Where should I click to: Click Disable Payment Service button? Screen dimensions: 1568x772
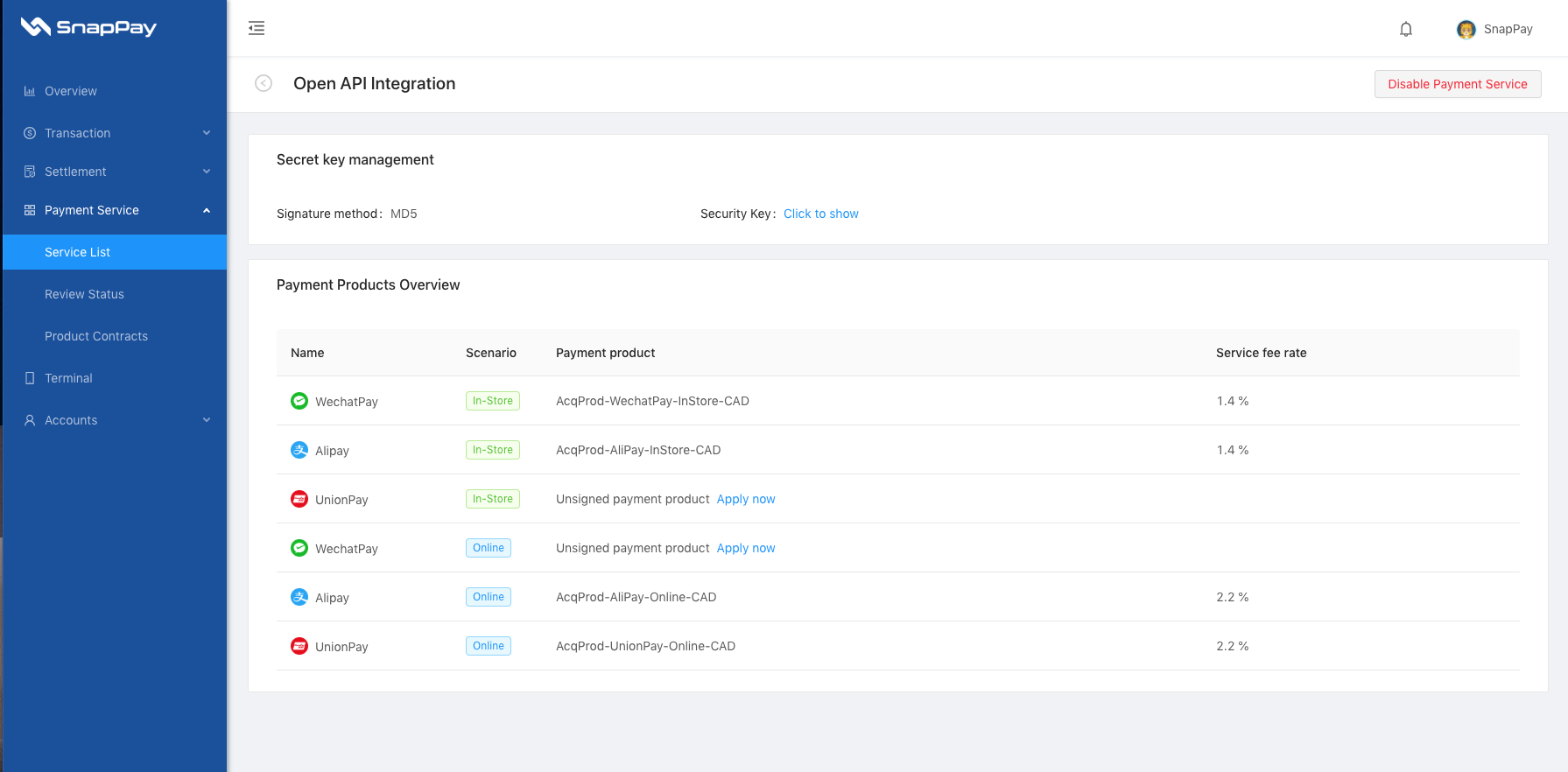tap(1458, 84)
